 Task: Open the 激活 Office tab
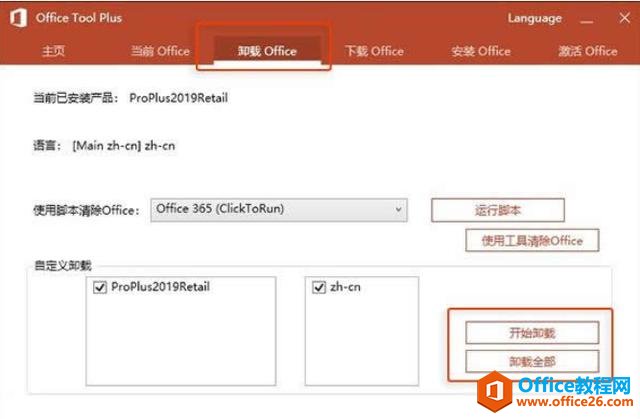[x=588, y=51]
